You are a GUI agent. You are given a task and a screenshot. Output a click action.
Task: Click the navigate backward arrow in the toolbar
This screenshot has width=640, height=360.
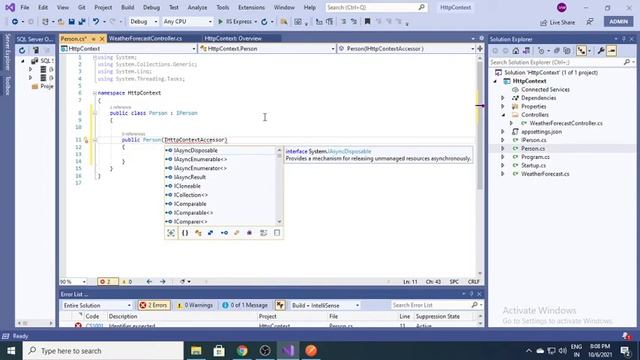click(15, 22)
